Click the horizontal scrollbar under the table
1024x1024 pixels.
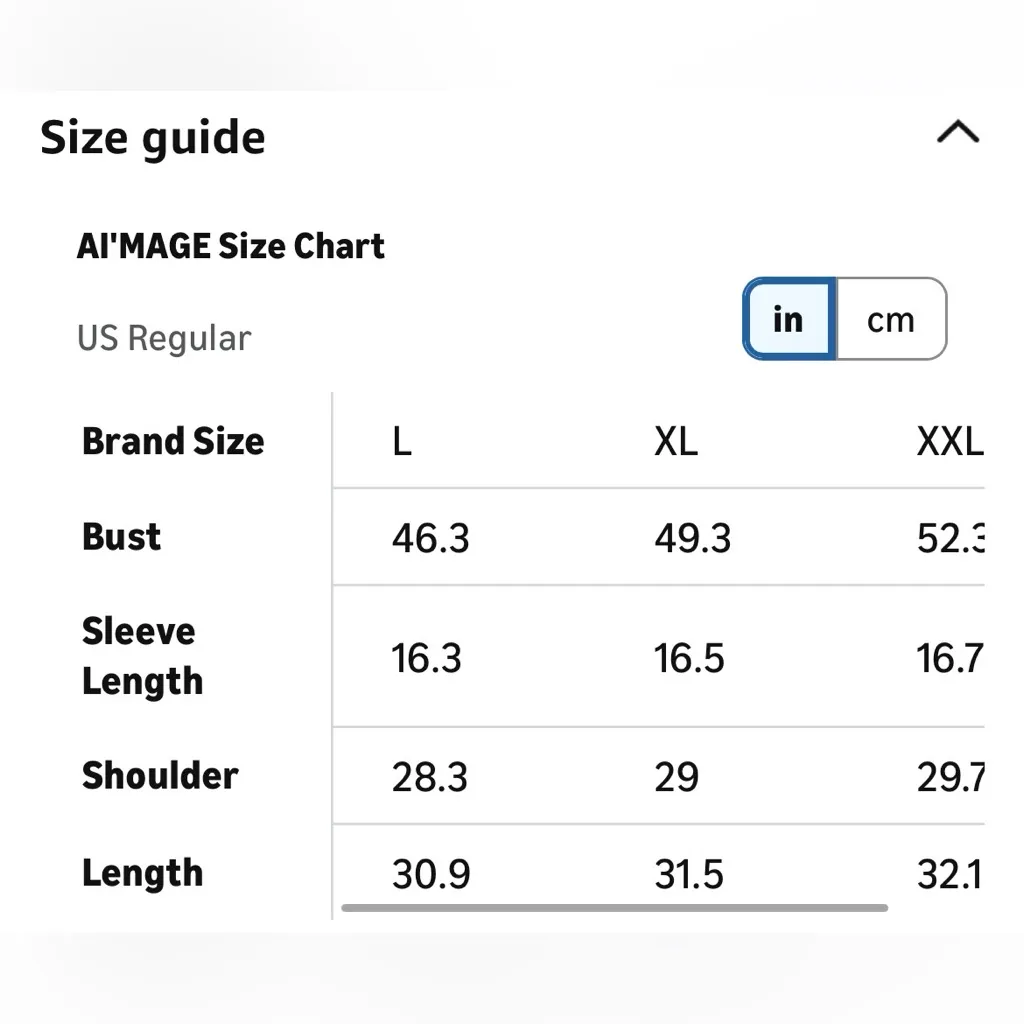click(x=614, y=908)
